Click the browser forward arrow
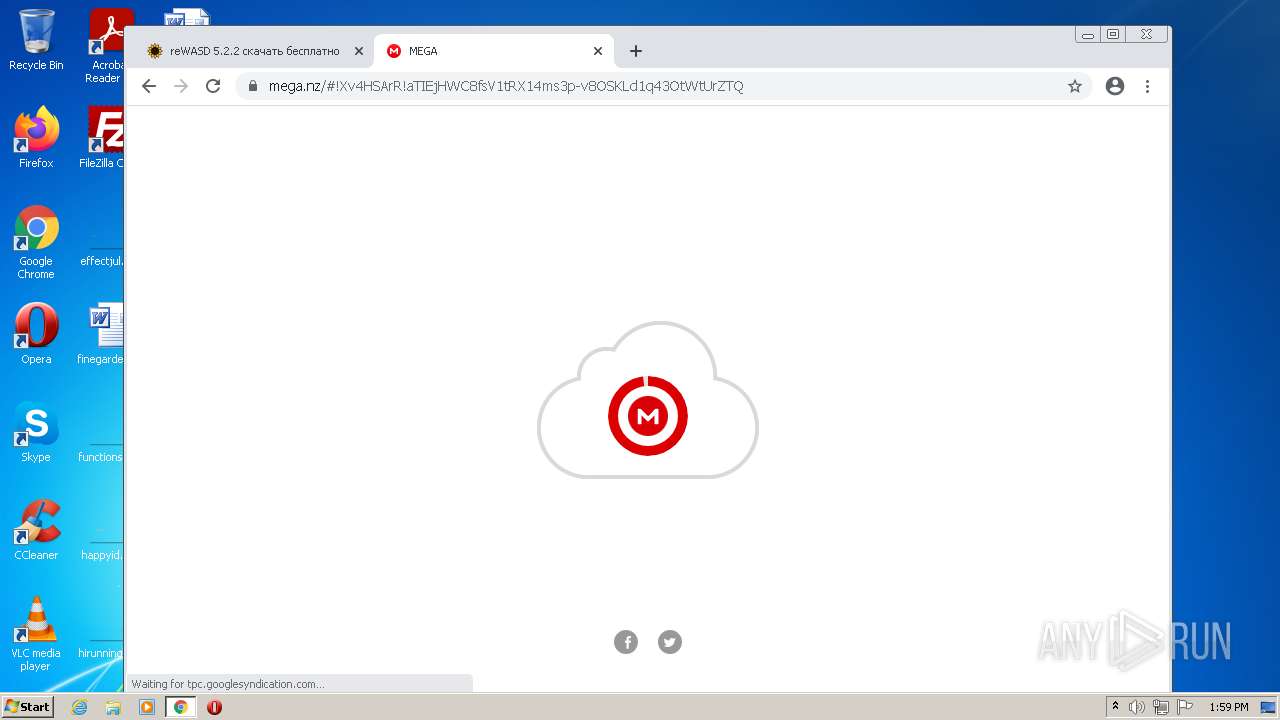This screenshot has width=1280, height=720. [x=181, y=86]
